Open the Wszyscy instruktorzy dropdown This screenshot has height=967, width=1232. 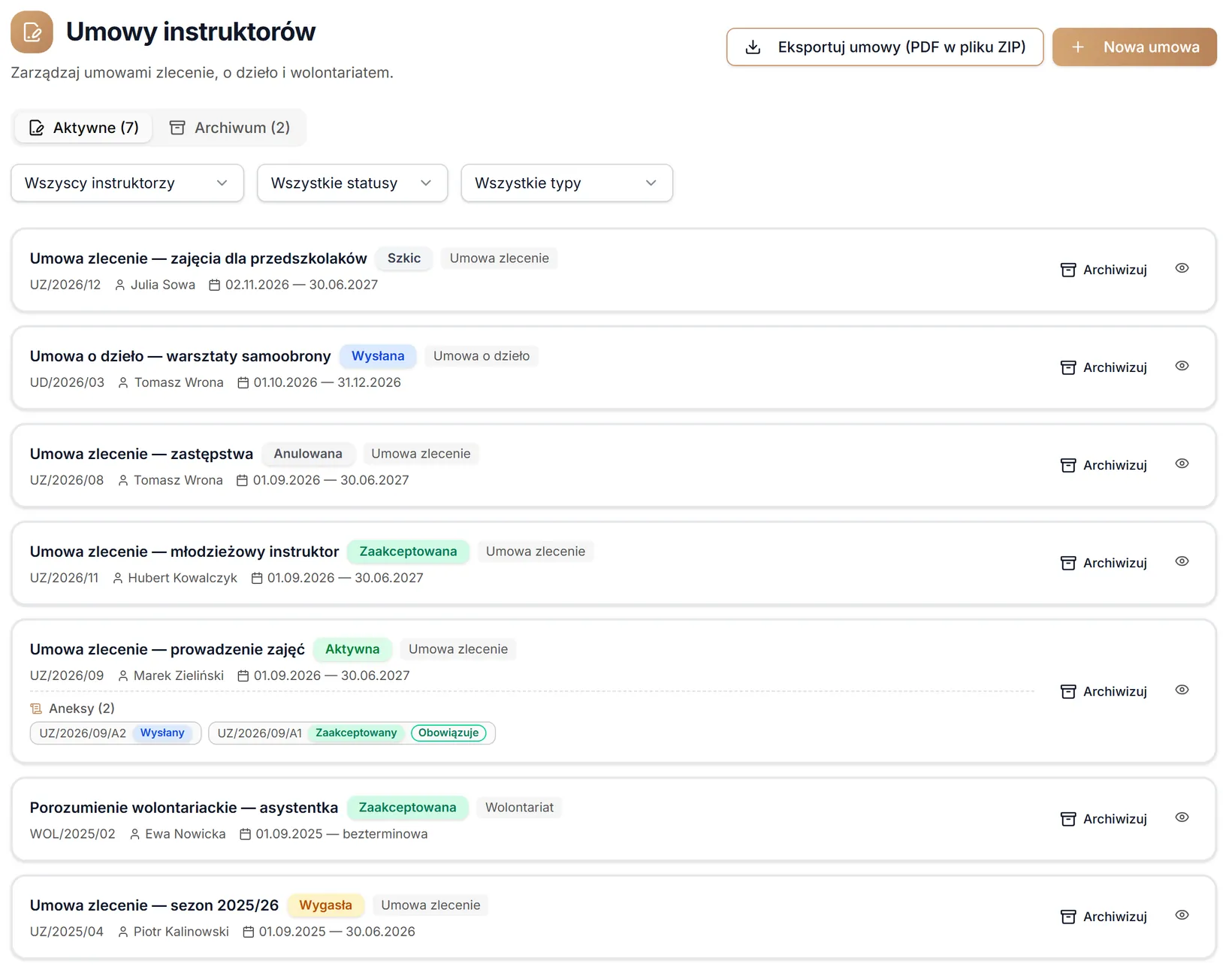click(x=127, y=183)
